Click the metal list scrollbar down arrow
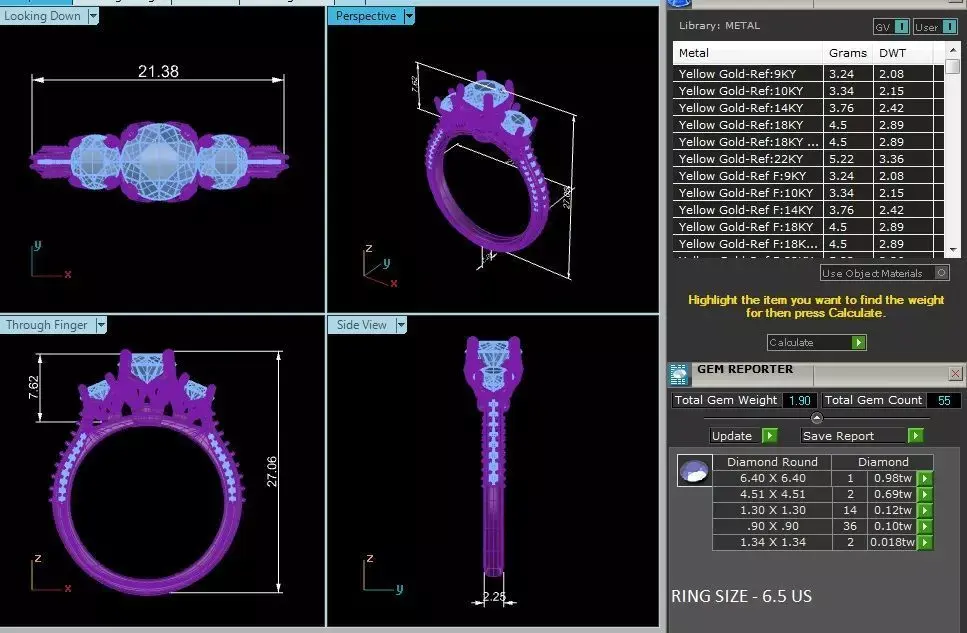Image resolution: width=967 pixels, height=633 pixels. 953,250
